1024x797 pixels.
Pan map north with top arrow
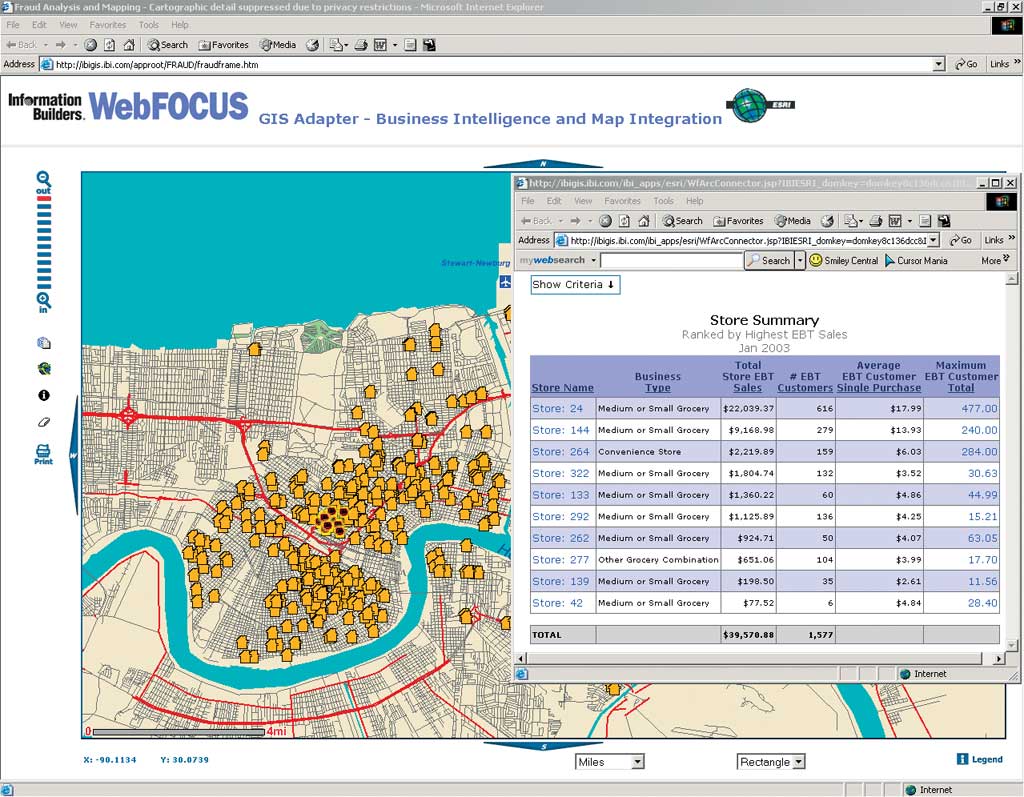543,164
